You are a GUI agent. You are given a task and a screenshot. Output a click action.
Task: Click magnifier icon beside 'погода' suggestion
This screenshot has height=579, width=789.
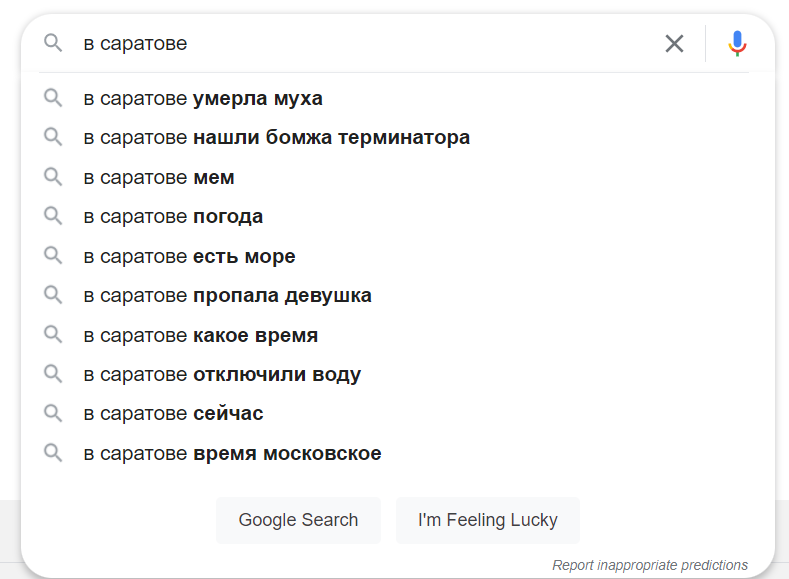pos(53,216)
